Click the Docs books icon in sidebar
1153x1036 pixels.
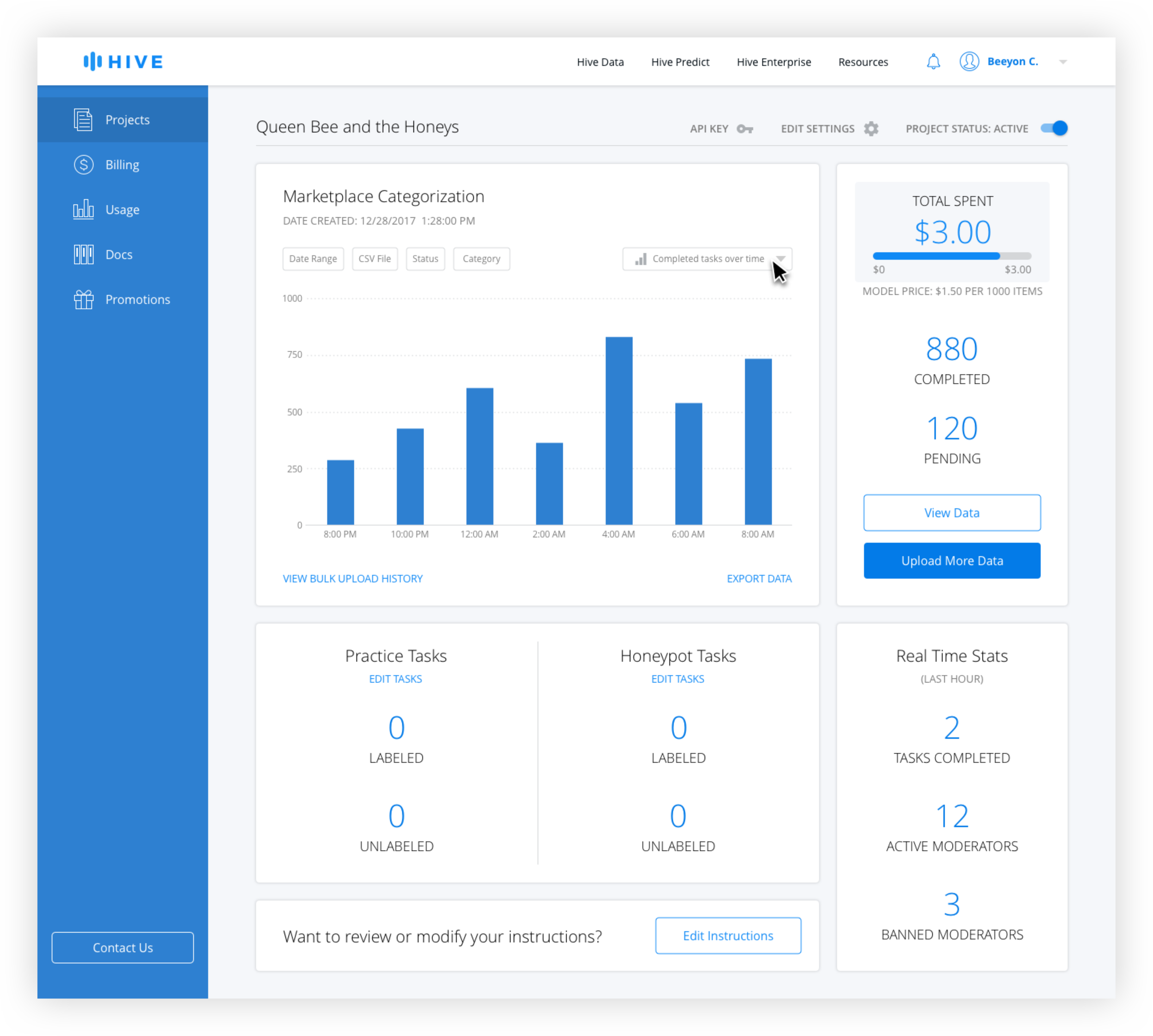(x=83, y=254)
